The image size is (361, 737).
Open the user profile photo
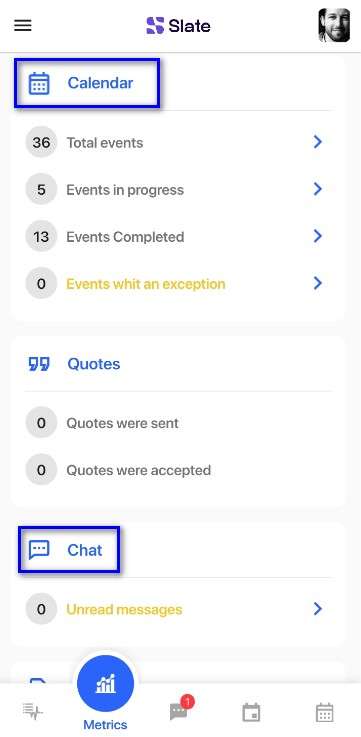(x=334, y=25)
